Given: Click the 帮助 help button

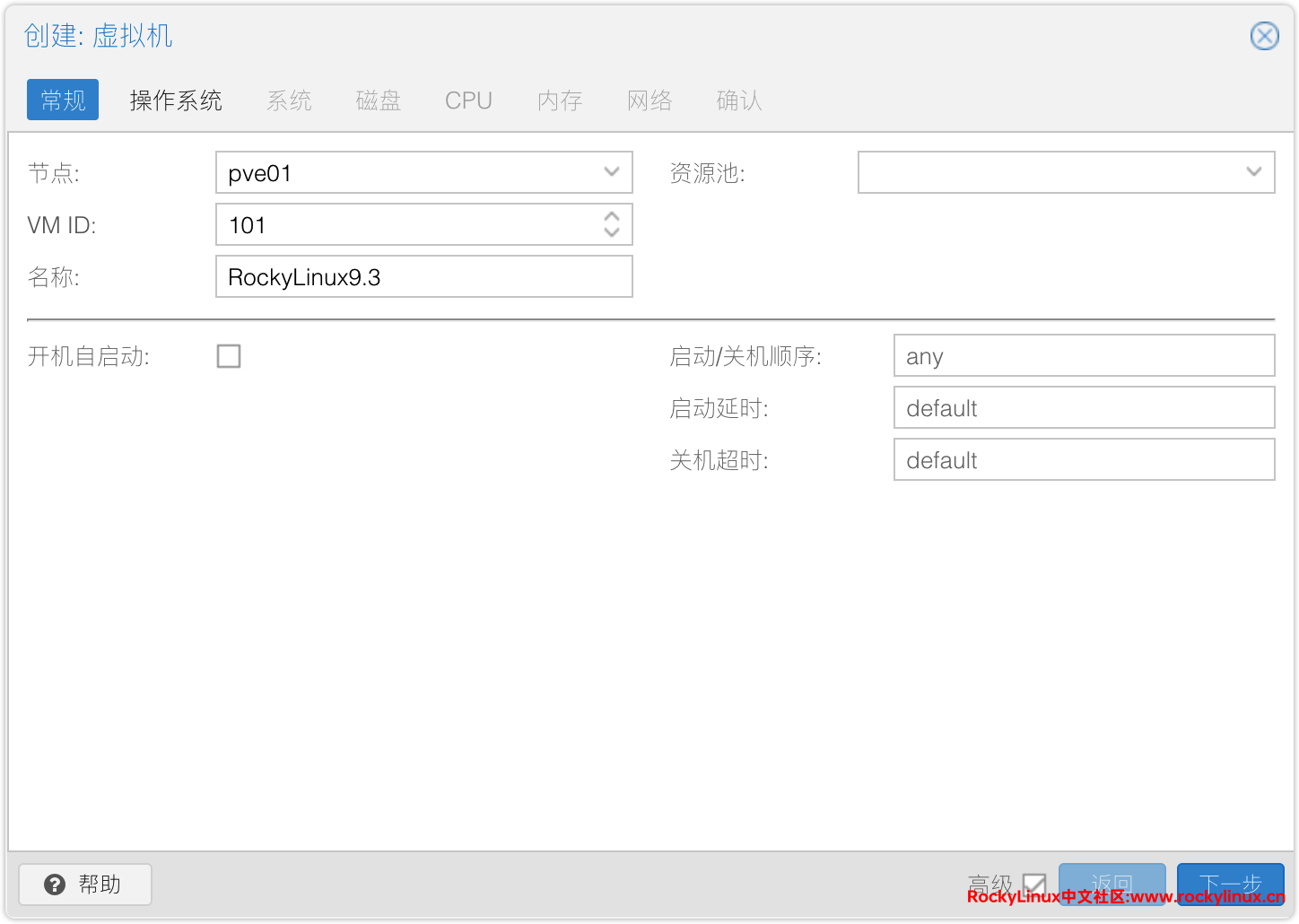Looking at the screenshot, I should [x=85, y=885].
